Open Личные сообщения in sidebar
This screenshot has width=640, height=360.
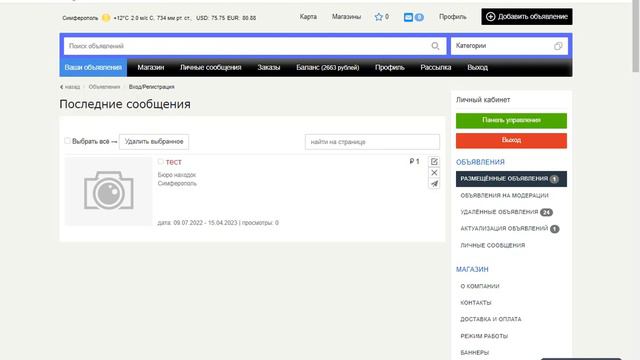493,245
